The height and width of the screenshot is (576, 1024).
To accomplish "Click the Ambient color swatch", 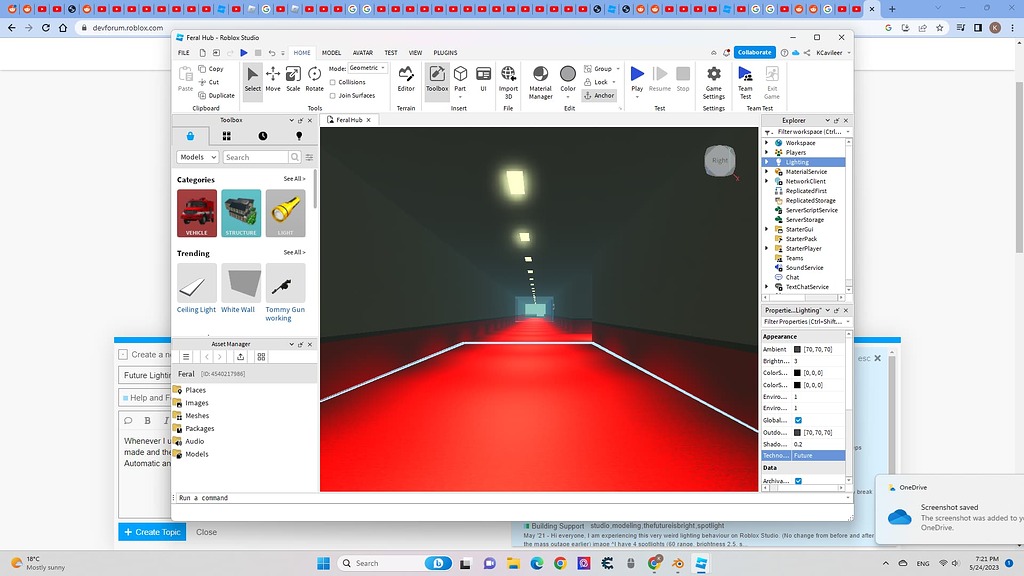I will point(799,349).
